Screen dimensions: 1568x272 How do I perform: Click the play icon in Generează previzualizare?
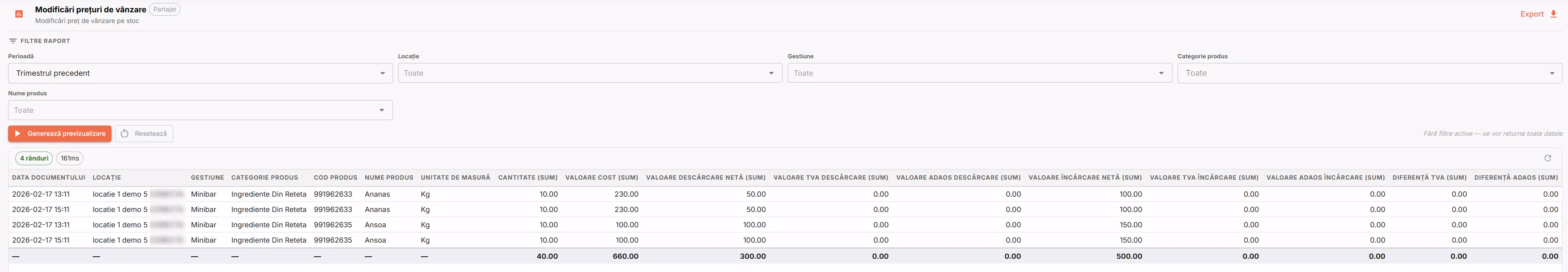pyautogui.click(x=18, y=134)
